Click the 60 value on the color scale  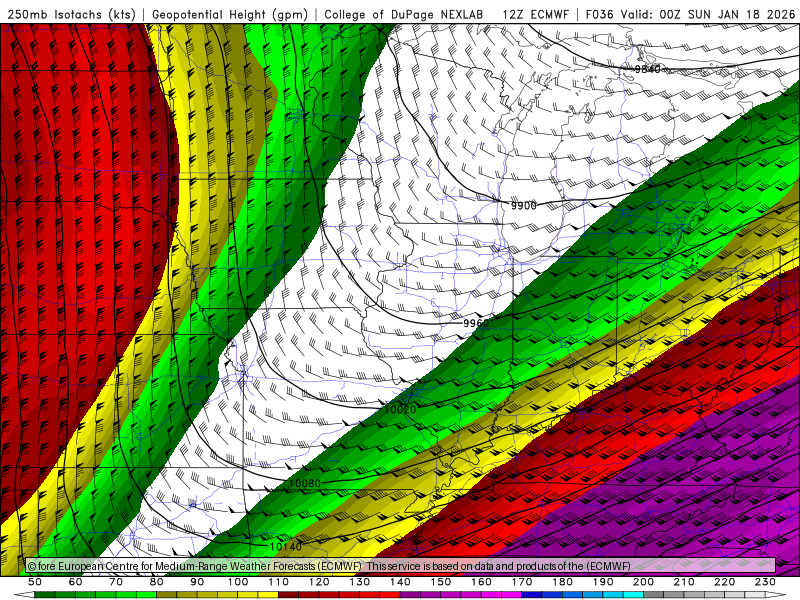76,582
